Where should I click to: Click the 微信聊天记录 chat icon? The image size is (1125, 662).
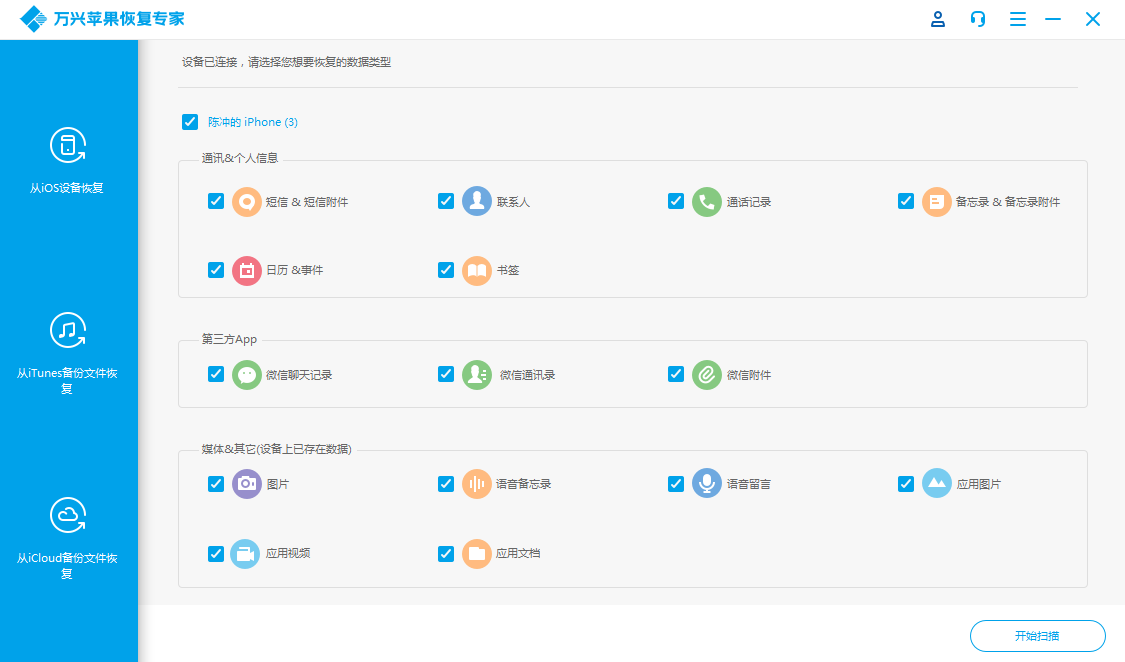coord(247,374)
